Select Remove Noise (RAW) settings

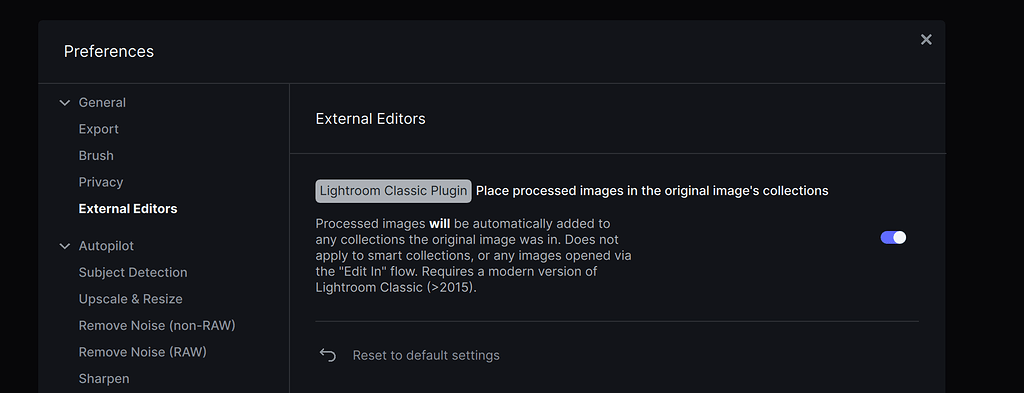[142, 352]
